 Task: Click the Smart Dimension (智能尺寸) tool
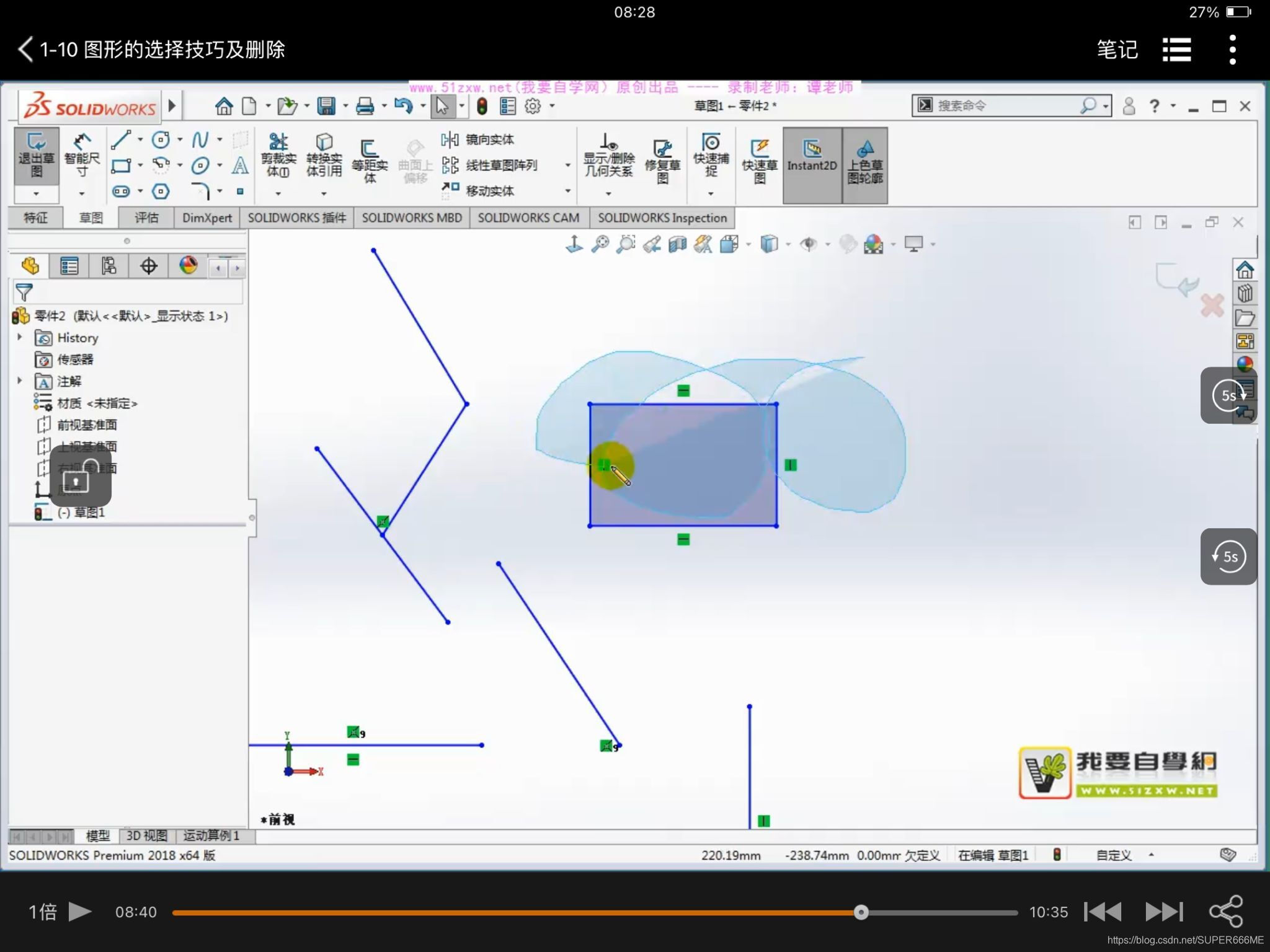pos(82,155)
